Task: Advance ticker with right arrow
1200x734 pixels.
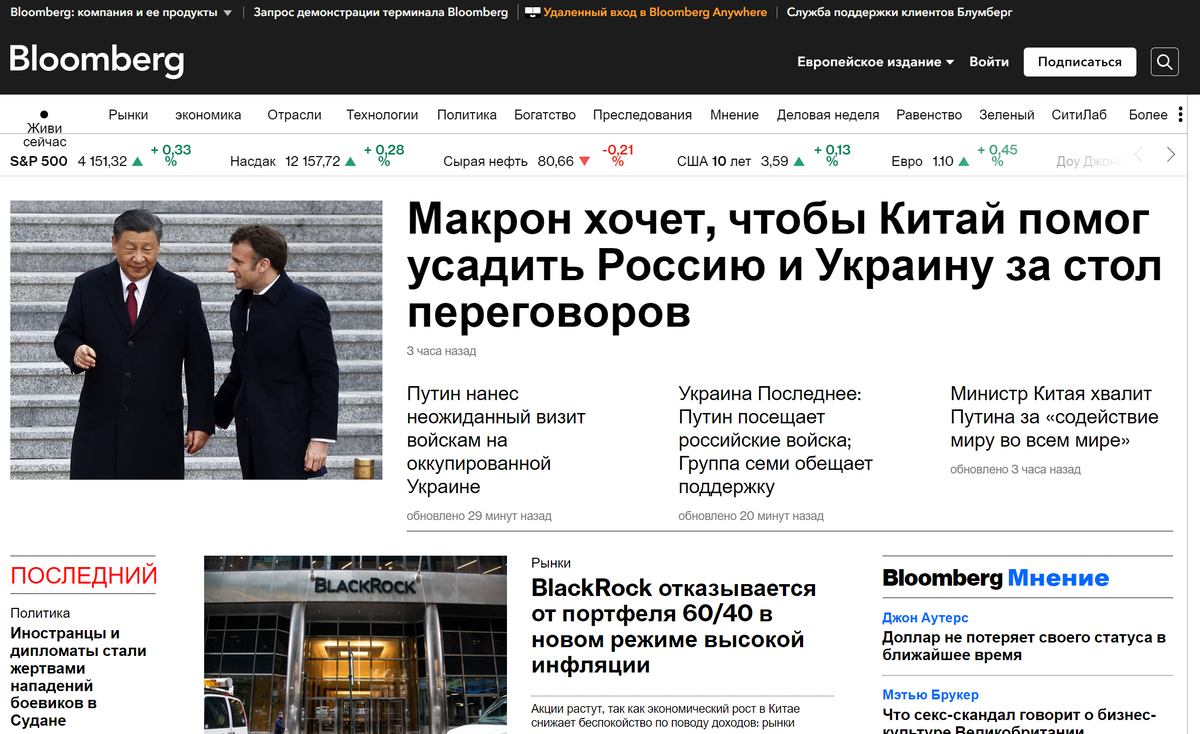Action: pyautogui.click(x=1171, y=155)
